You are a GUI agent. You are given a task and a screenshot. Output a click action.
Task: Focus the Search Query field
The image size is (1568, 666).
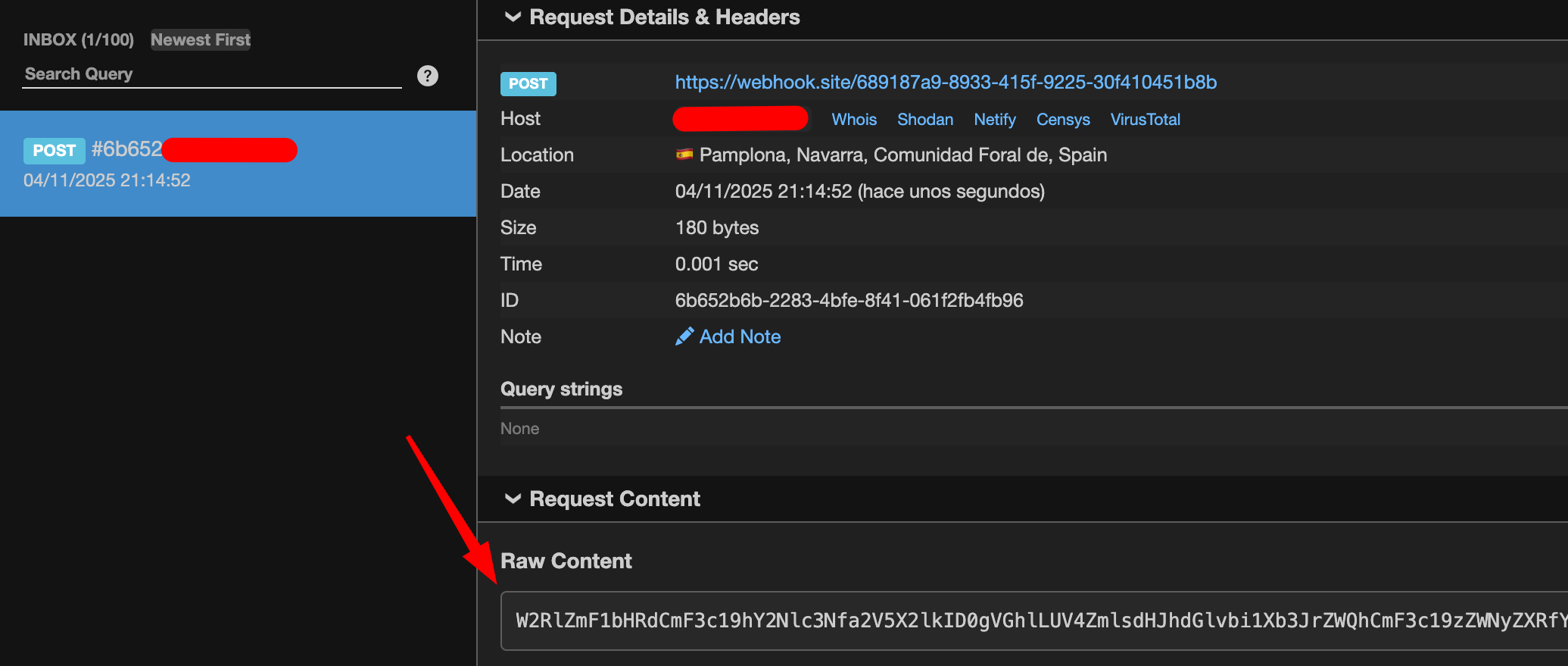click(211, 74)
